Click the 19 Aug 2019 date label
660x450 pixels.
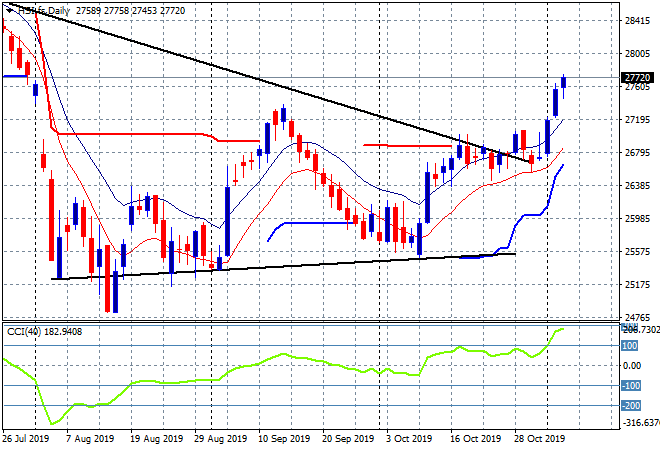coord(157,439)
